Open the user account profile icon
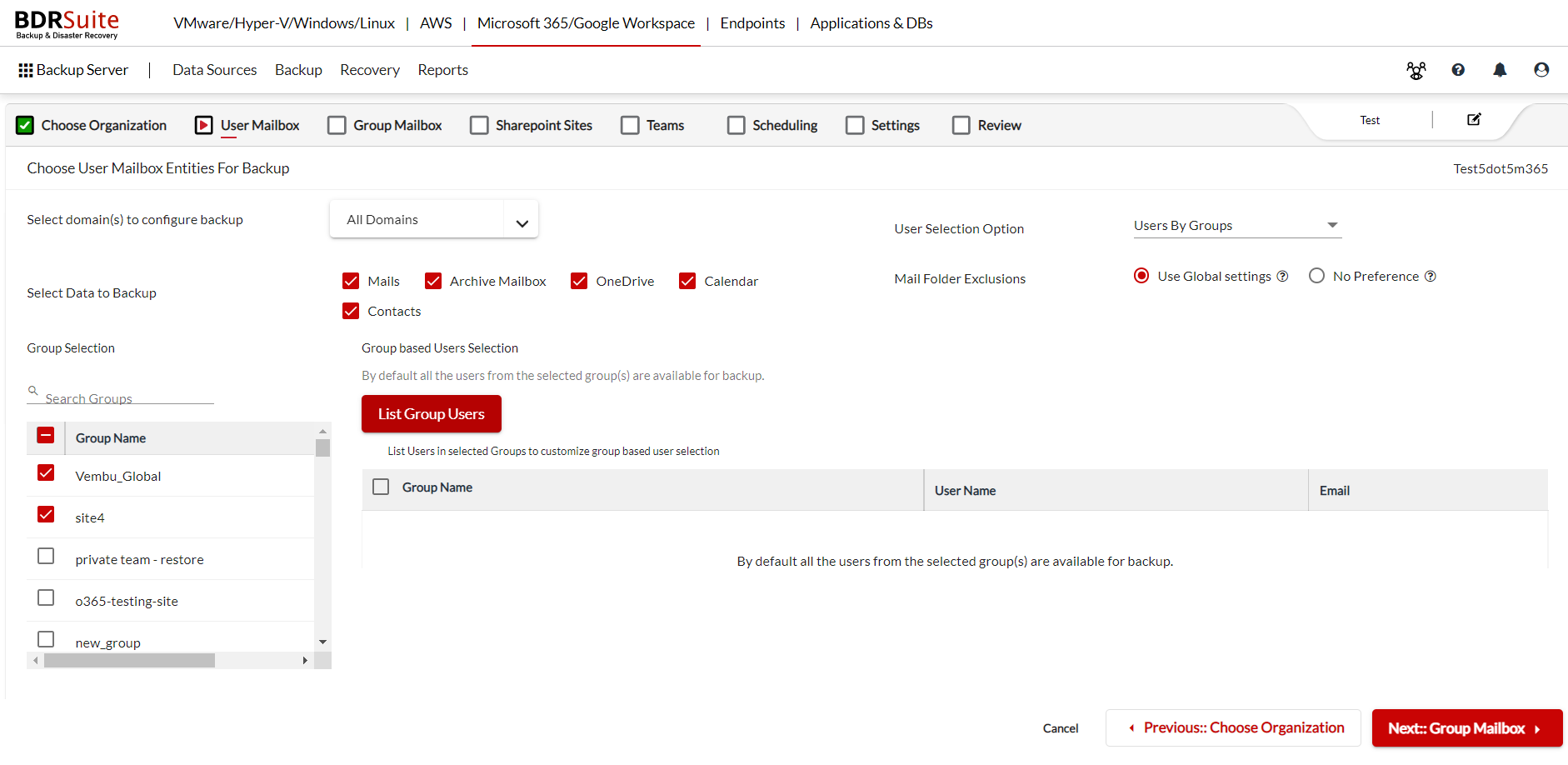 [x=1541, y=70]
